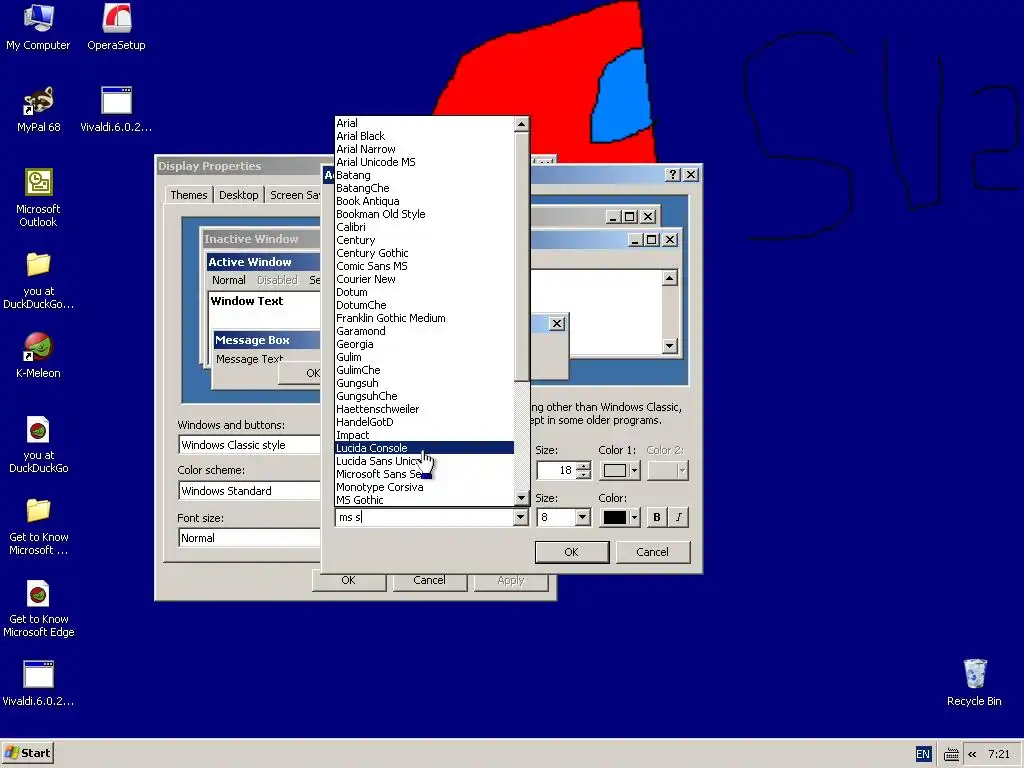The image size is (1024, 768).
Task: Click font list scroll down arrow
Action: (521, 498)
